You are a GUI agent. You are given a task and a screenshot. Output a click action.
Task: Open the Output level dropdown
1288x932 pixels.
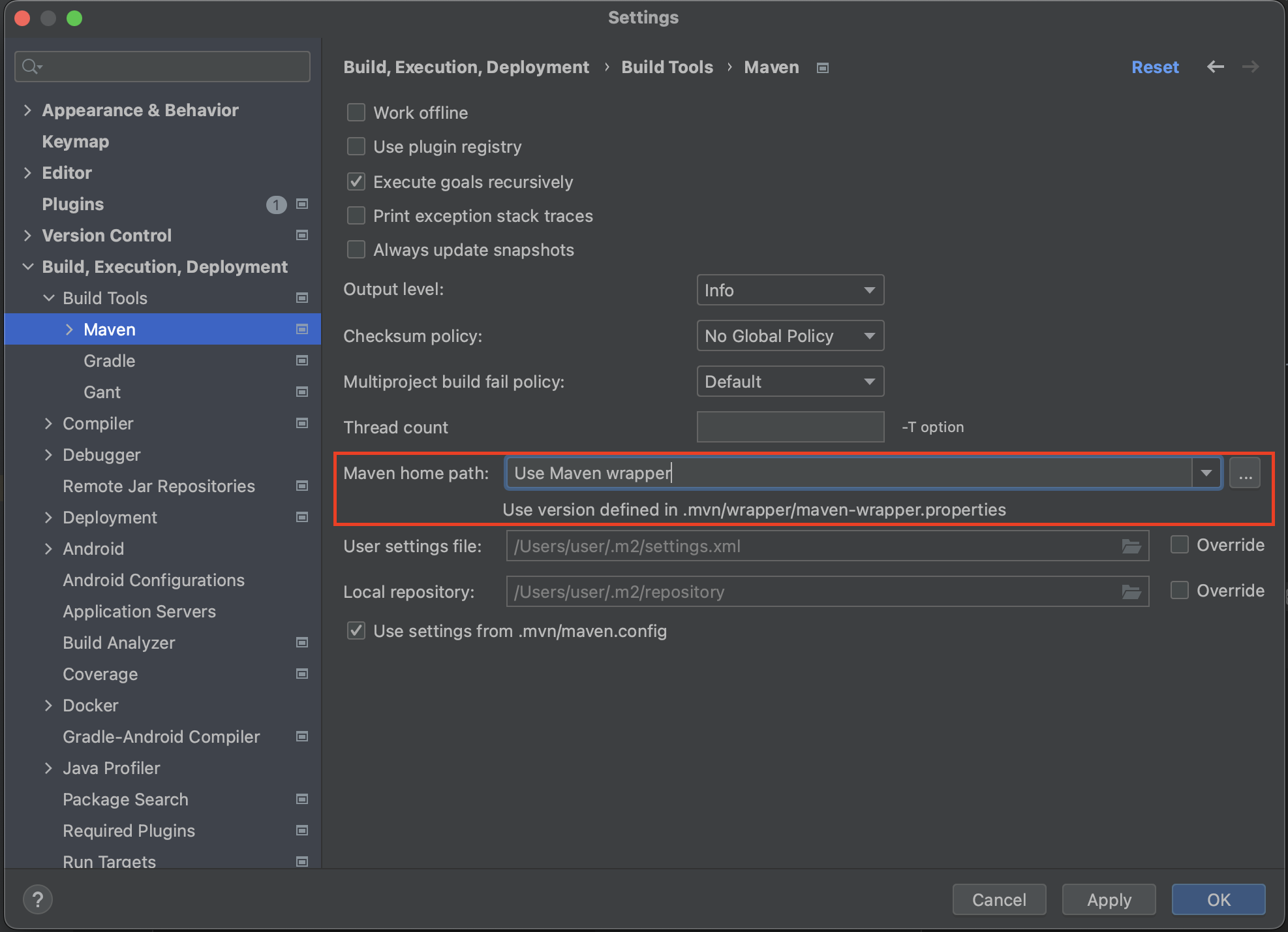click(x=790, y=290)
